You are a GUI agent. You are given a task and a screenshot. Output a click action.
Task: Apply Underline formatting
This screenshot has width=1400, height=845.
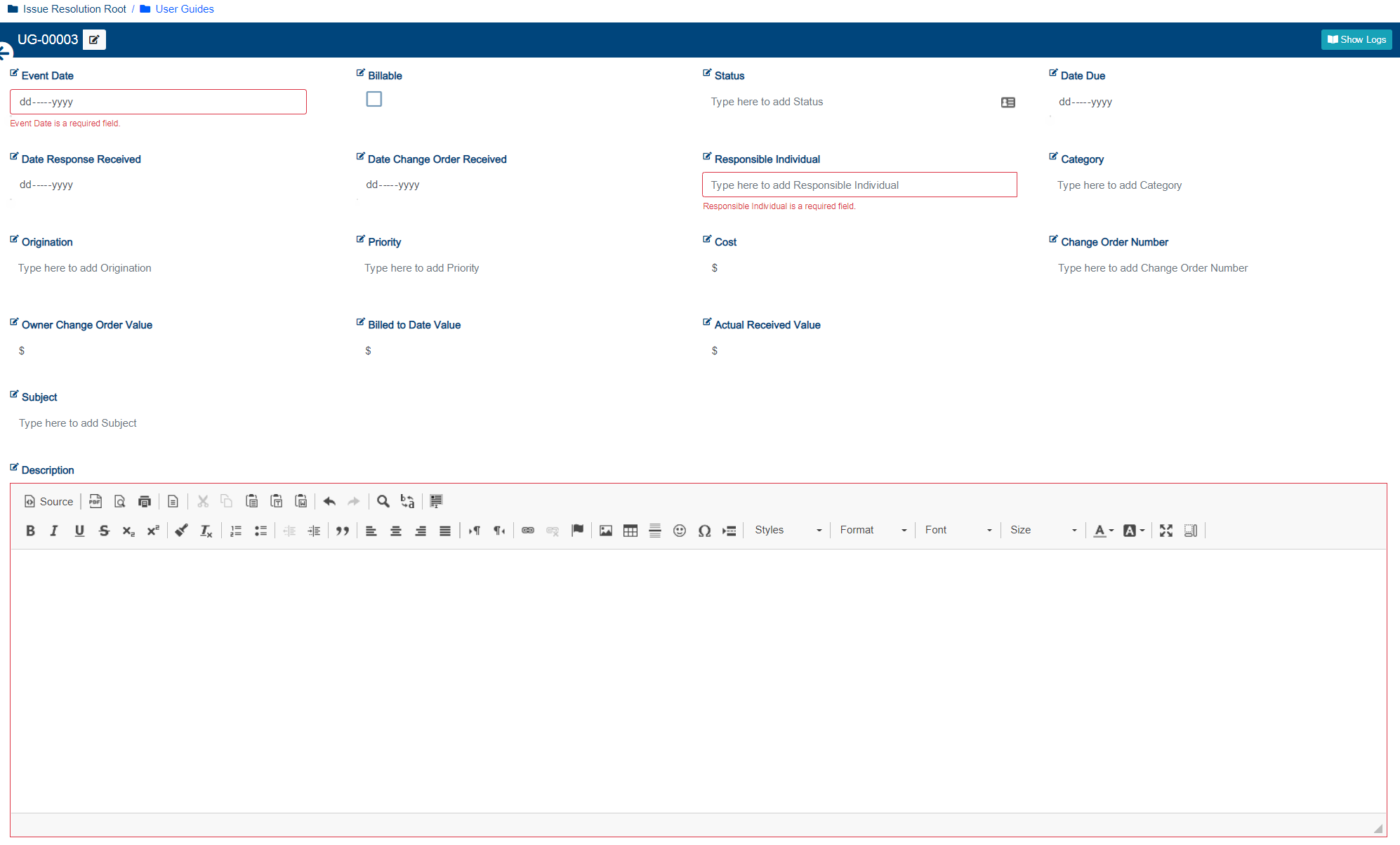click(x=79, y=531)
